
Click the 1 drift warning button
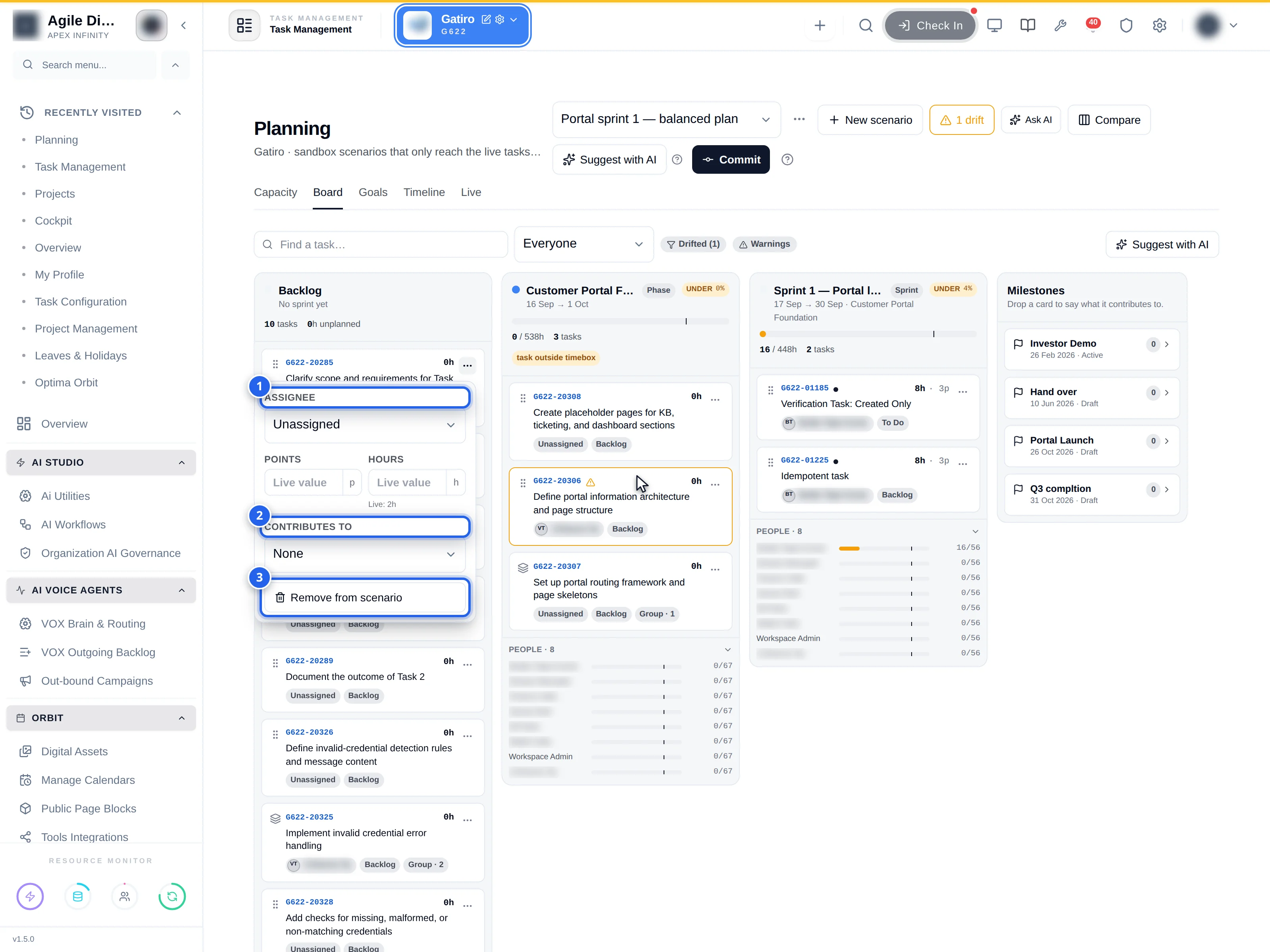pyautogui.click(x=962, y=119)
